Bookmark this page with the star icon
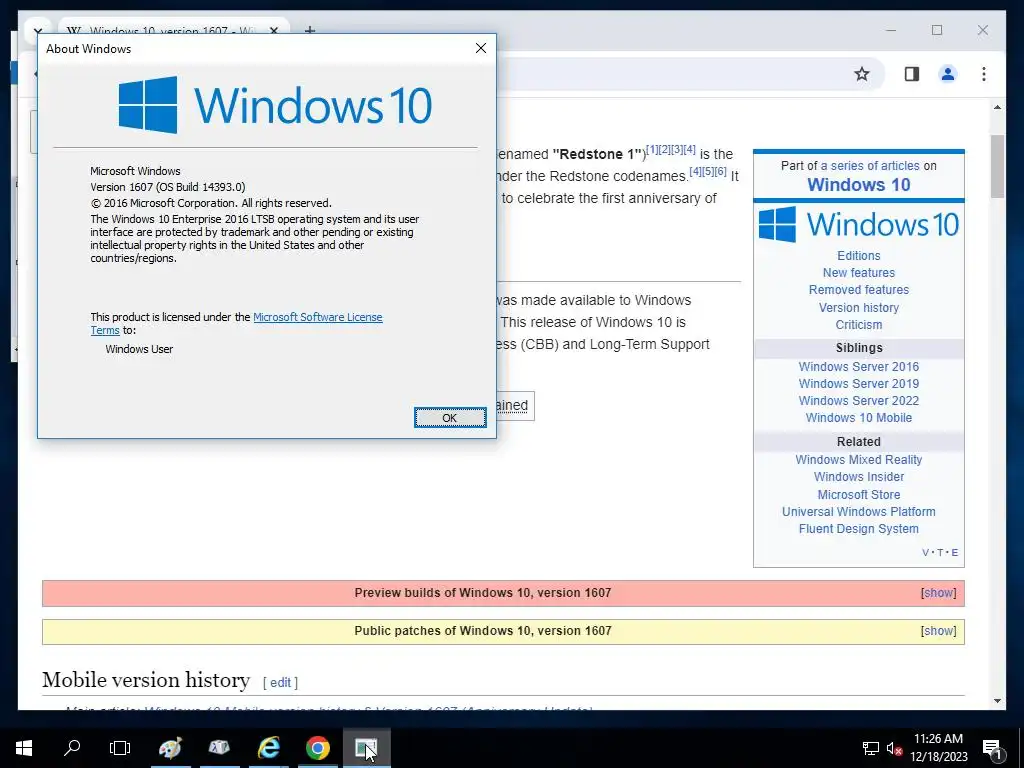 [862, 74]
